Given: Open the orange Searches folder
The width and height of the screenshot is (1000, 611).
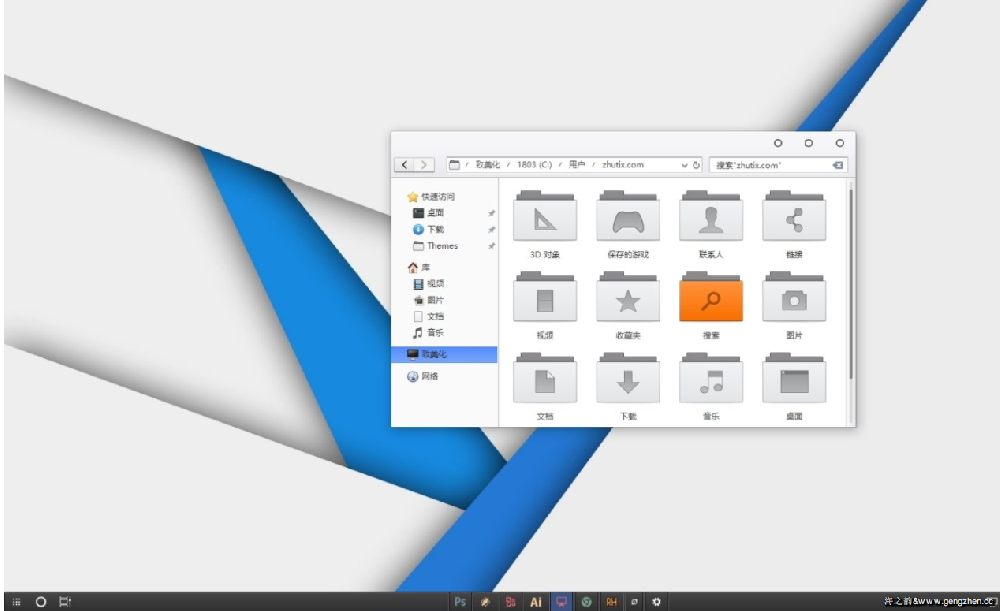Looking at the screenshot, I should tap(711, 298).
